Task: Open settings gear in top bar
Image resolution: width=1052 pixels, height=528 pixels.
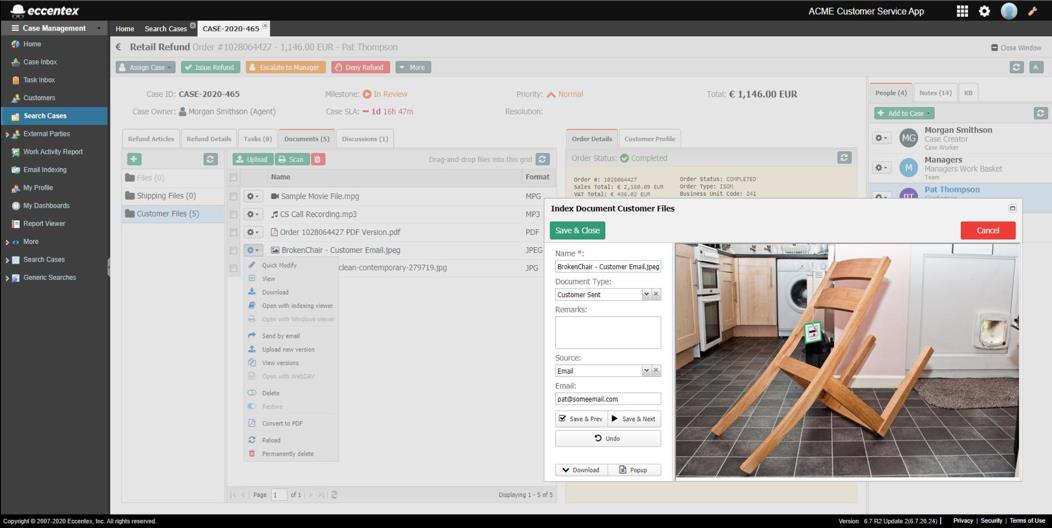Action: click(x=984, y=11)
